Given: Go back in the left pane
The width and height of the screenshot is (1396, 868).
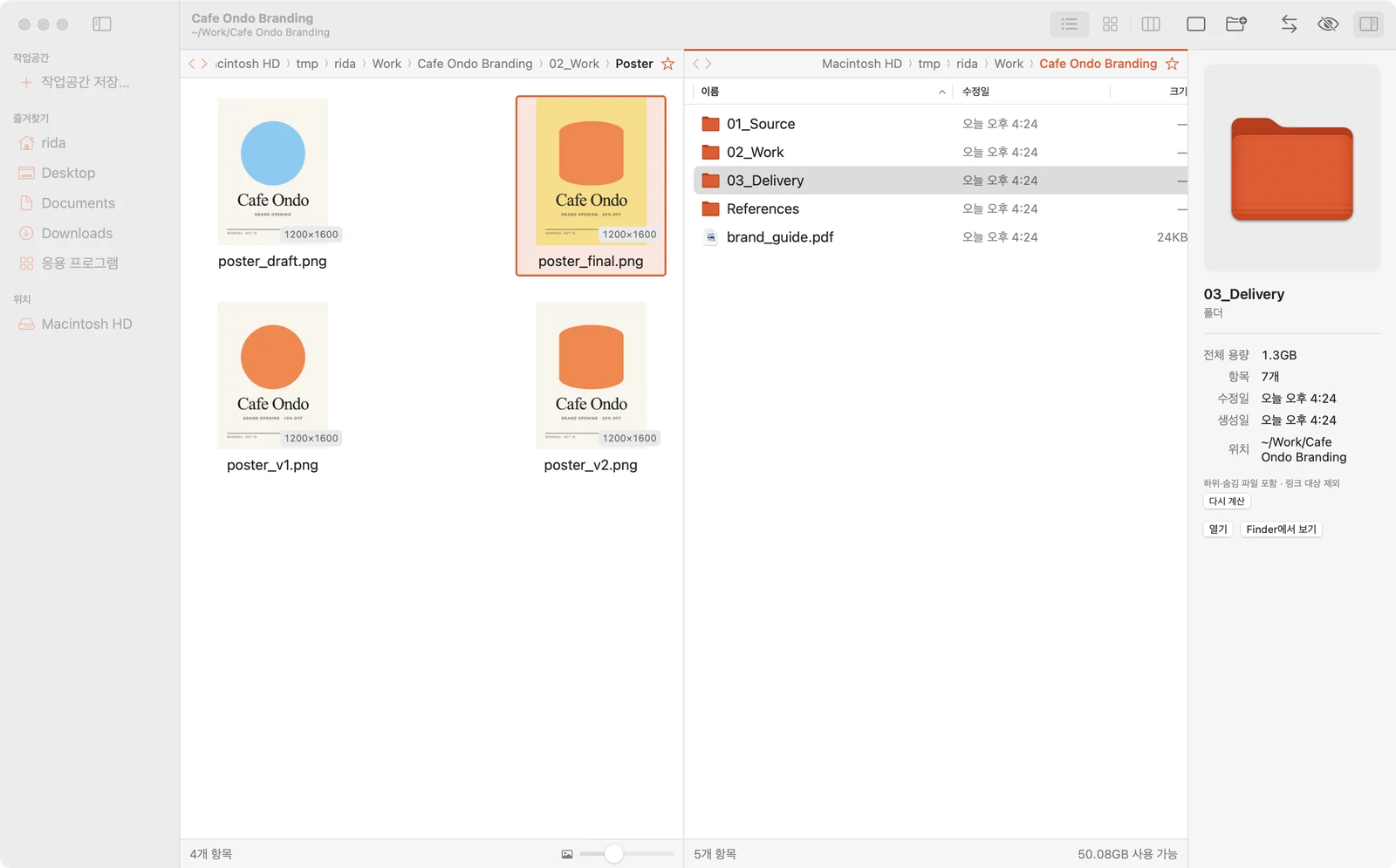Looking at the screenshot, I should click(192, 64).
